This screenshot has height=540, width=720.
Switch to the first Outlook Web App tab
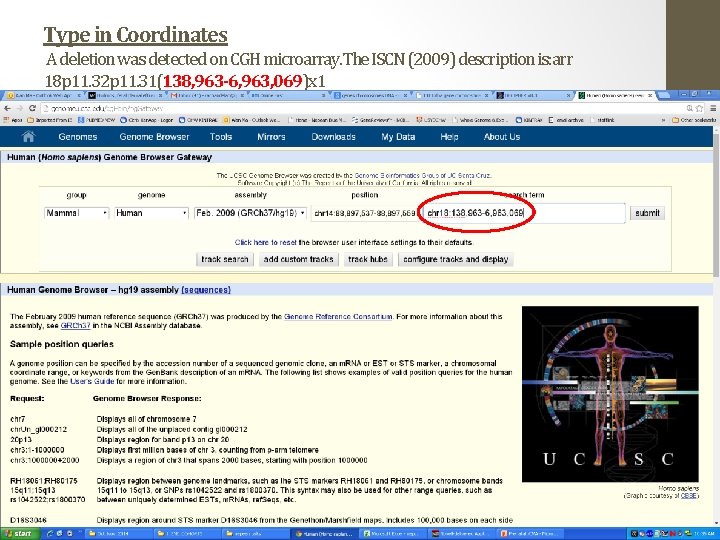point(43,96)
